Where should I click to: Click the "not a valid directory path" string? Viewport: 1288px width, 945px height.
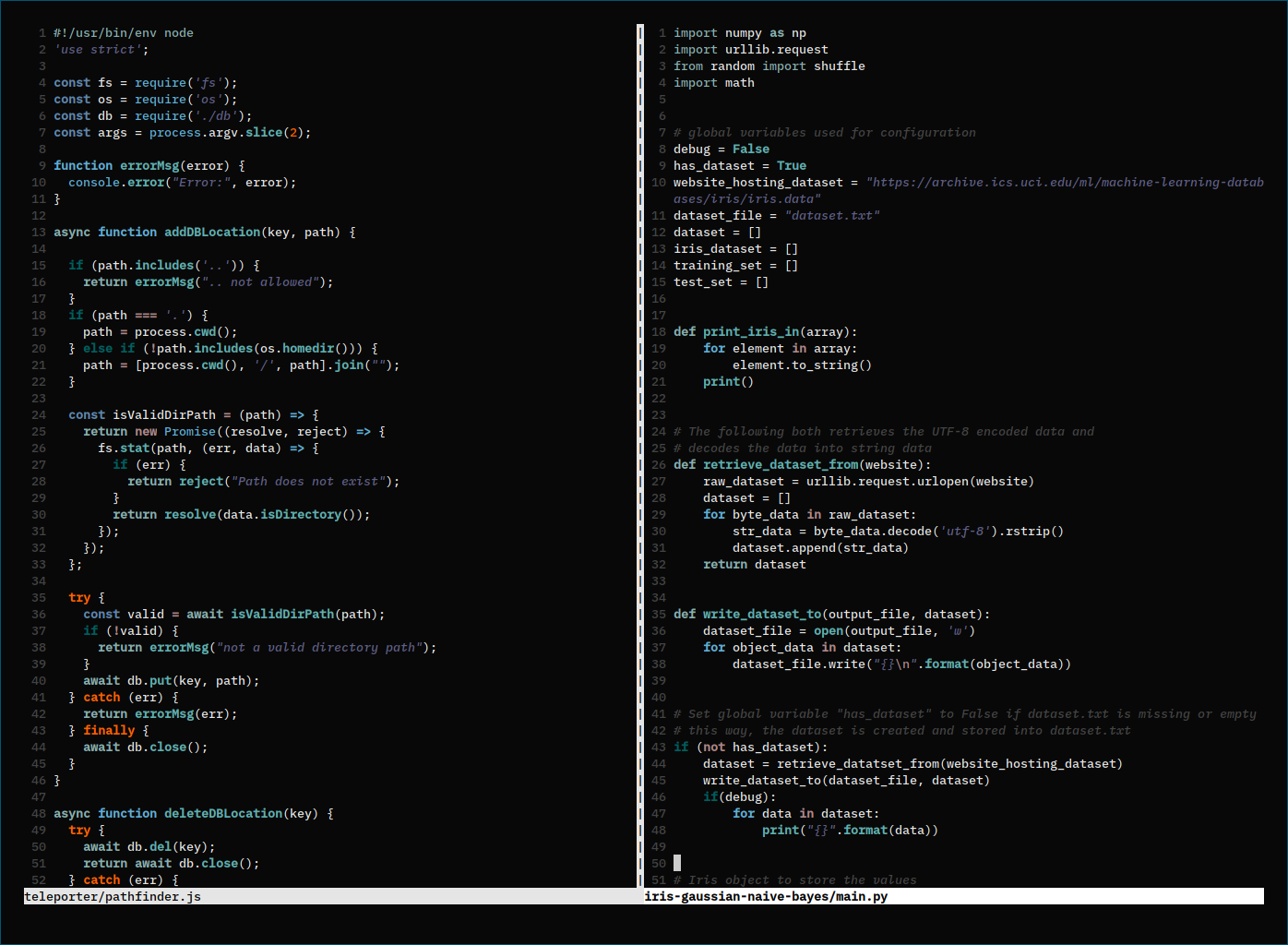(319, 648)
